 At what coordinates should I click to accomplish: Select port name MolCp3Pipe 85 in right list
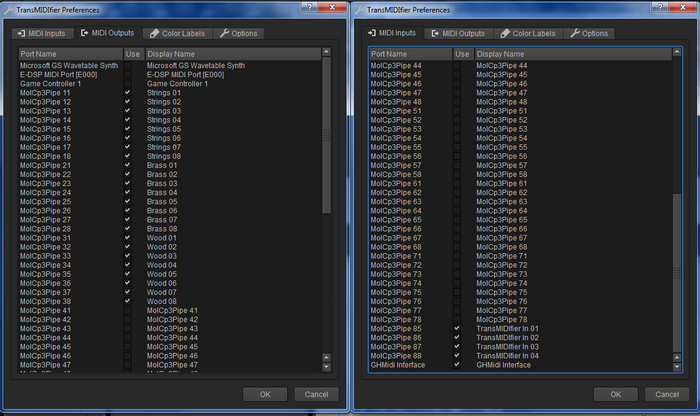(x=396, y=329)
